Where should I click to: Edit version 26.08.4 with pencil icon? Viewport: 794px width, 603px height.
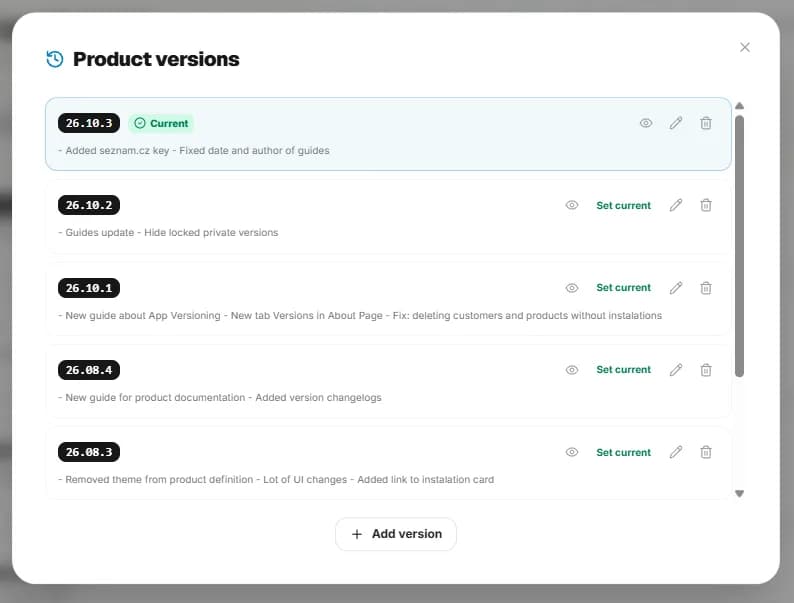(676, 370)
